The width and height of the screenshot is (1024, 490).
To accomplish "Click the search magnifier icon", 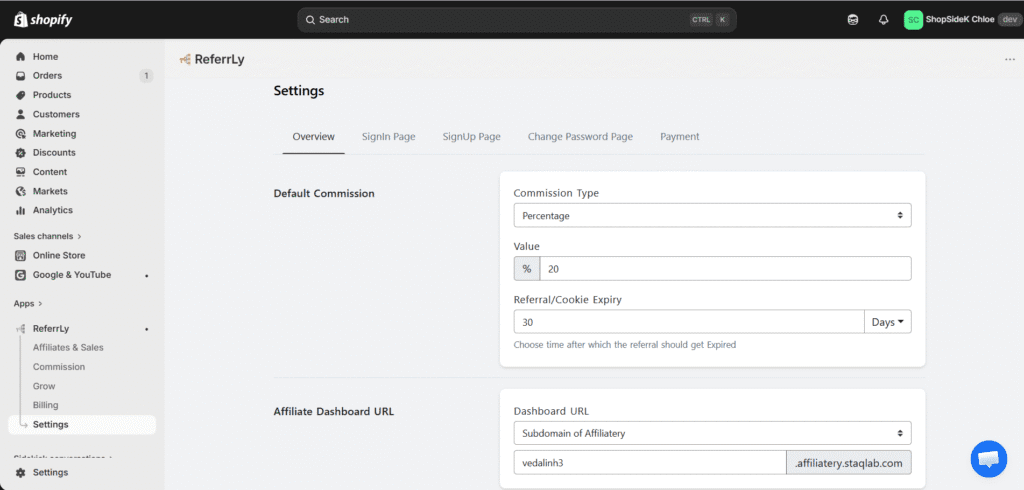I will (x=310, y=20).
